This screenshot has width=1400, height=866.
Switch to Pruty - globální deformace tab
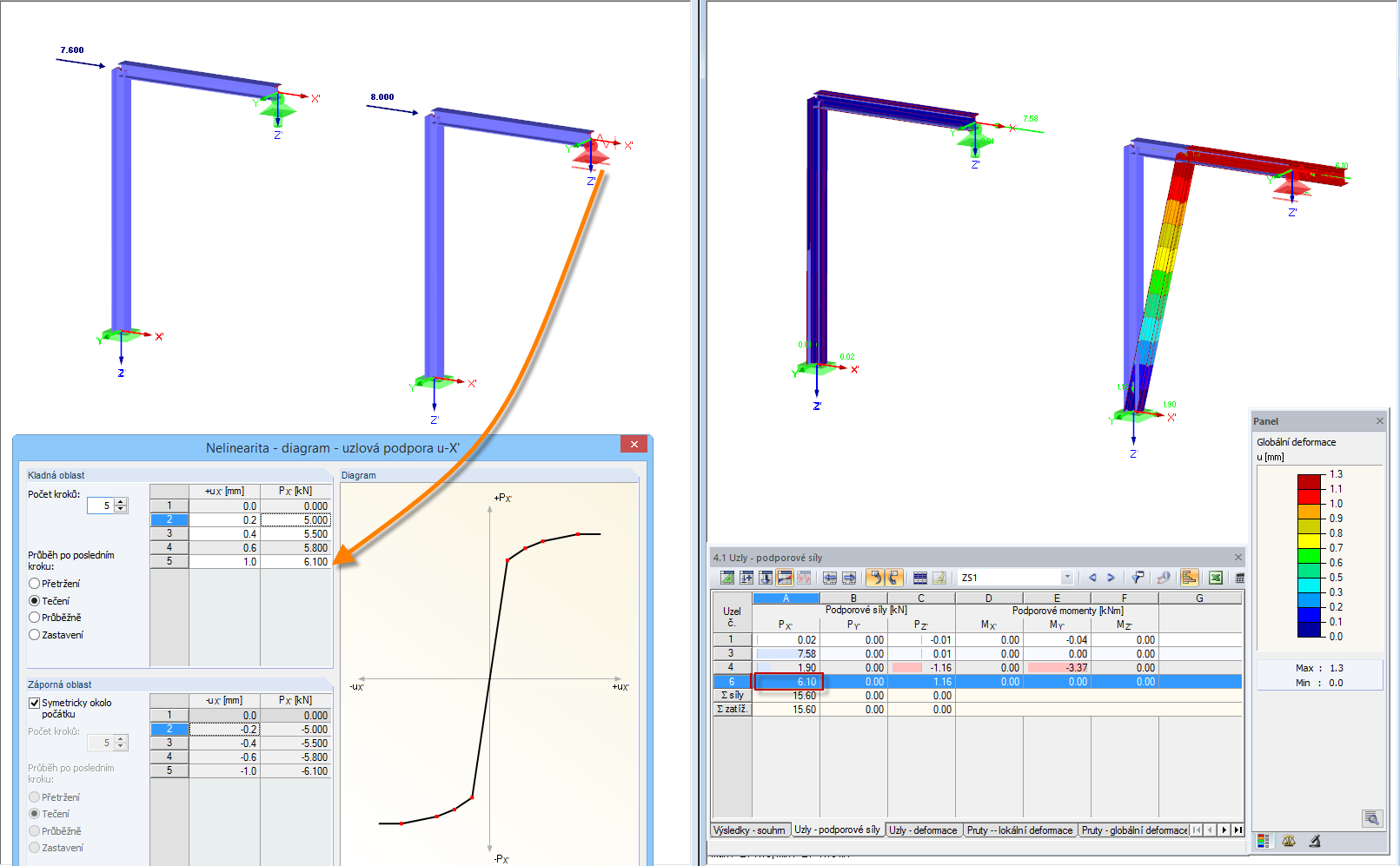1133,830
